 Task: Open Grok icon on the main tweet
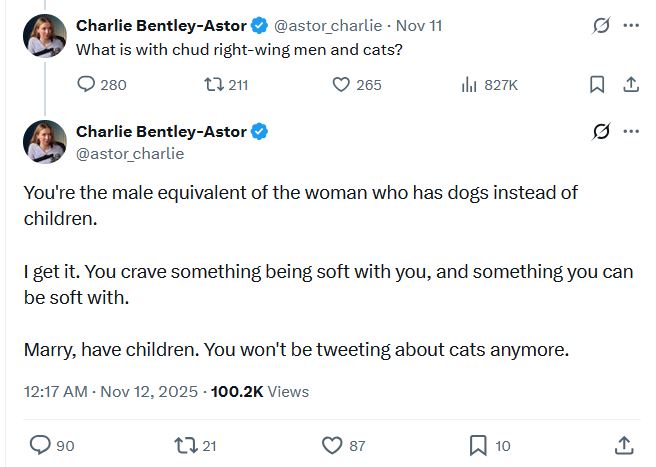pos(601,132)
